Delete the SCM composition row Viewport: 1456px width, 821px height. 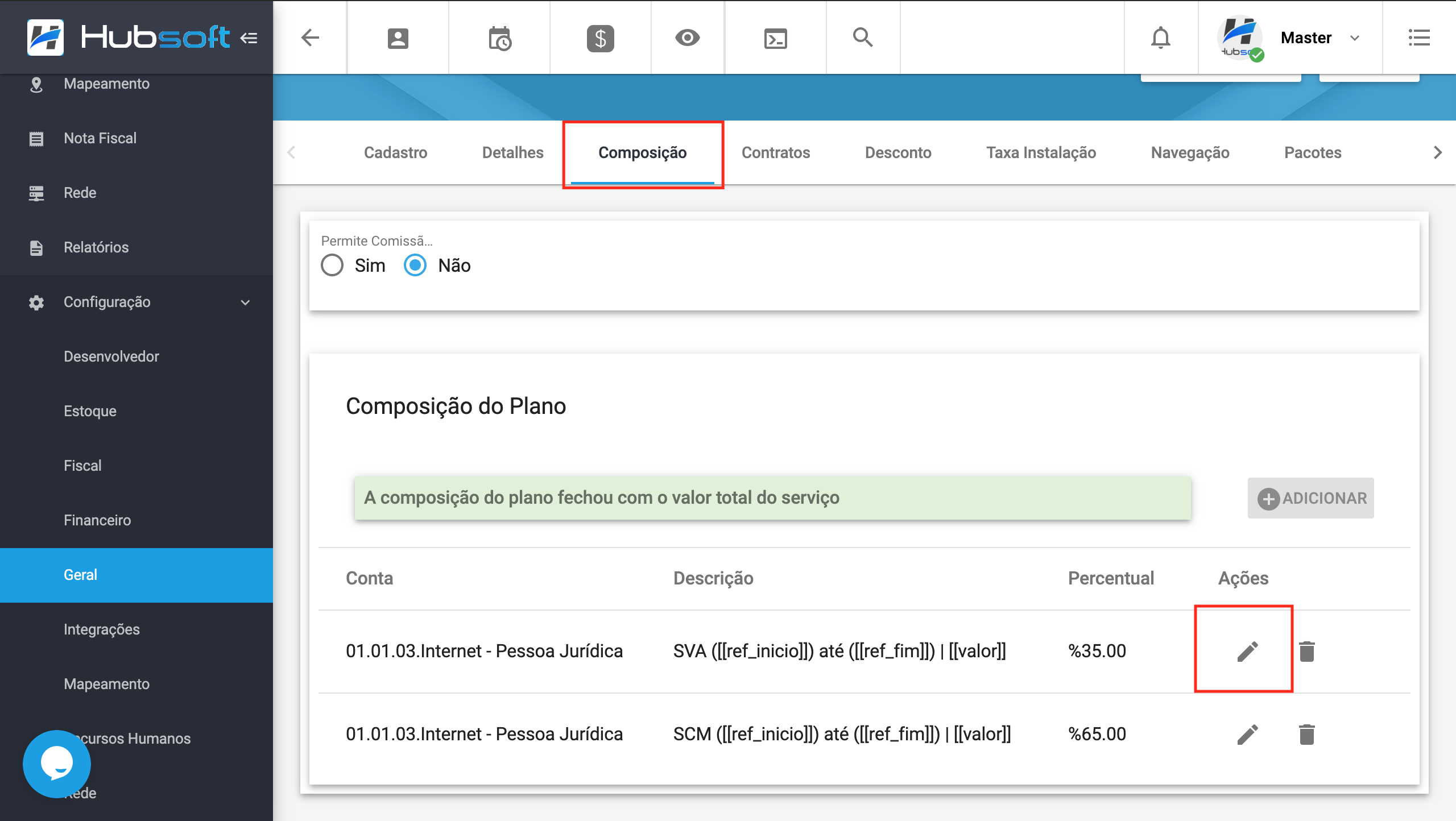(1307, 734)
